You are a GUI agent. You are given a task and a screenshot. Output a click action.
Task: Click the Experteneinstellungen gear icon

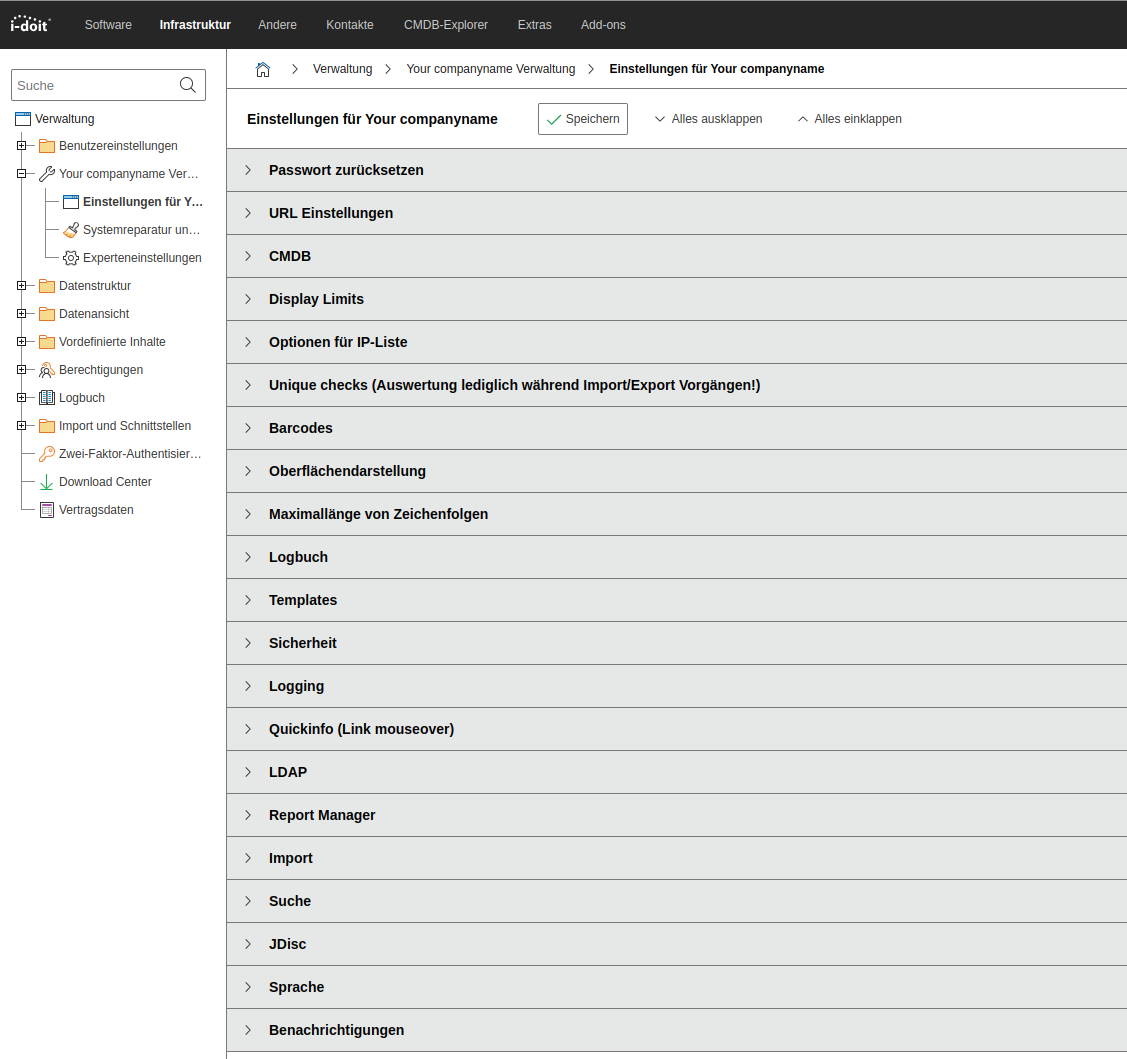pos(70,258)
